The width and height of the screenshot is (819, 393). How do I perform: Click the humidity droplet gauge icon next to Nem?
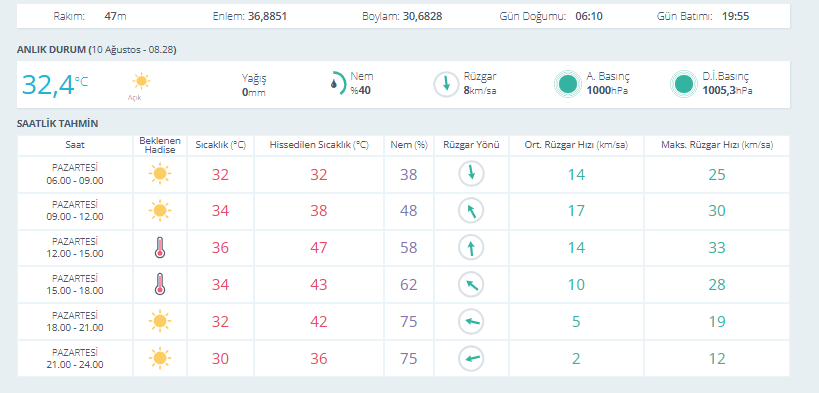338,83
